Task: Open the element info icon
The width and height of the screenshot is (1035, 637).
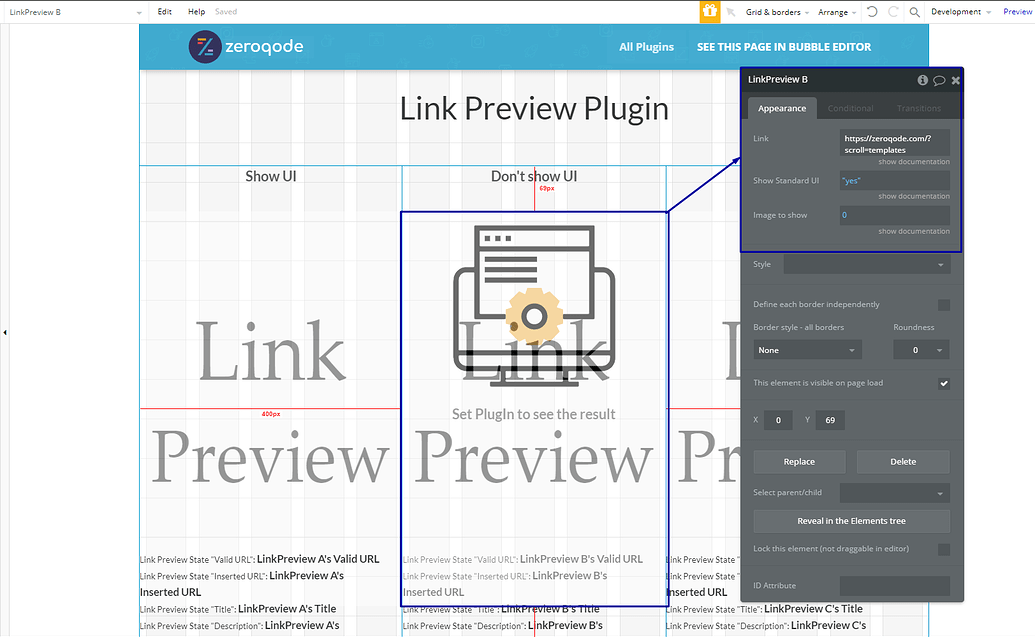Action: pos(922,80)
